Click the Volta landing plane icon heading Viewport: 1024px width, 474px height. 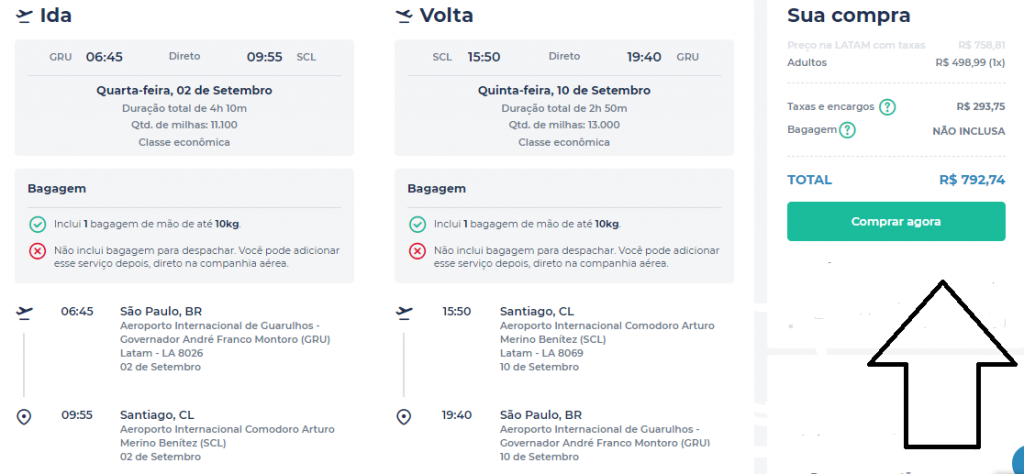[x=404, y=15]
